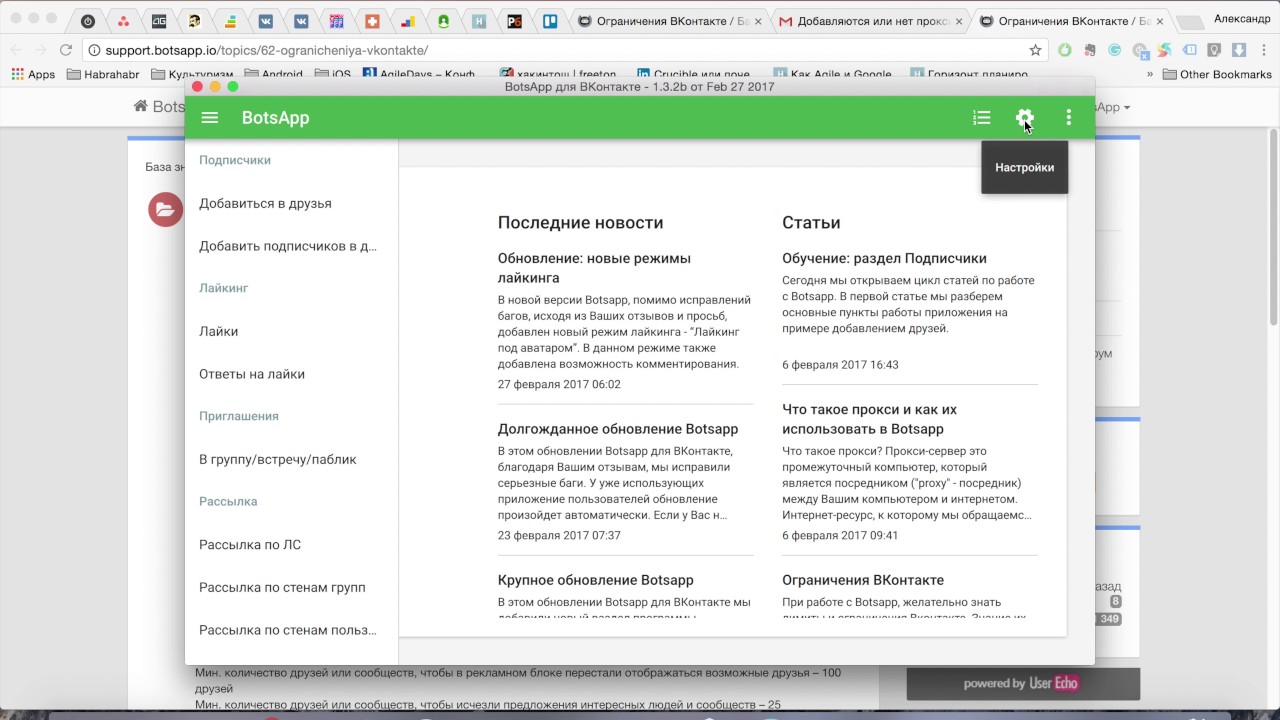Reload the page in Chrome
1280x720 pixels.
point(66,50)
